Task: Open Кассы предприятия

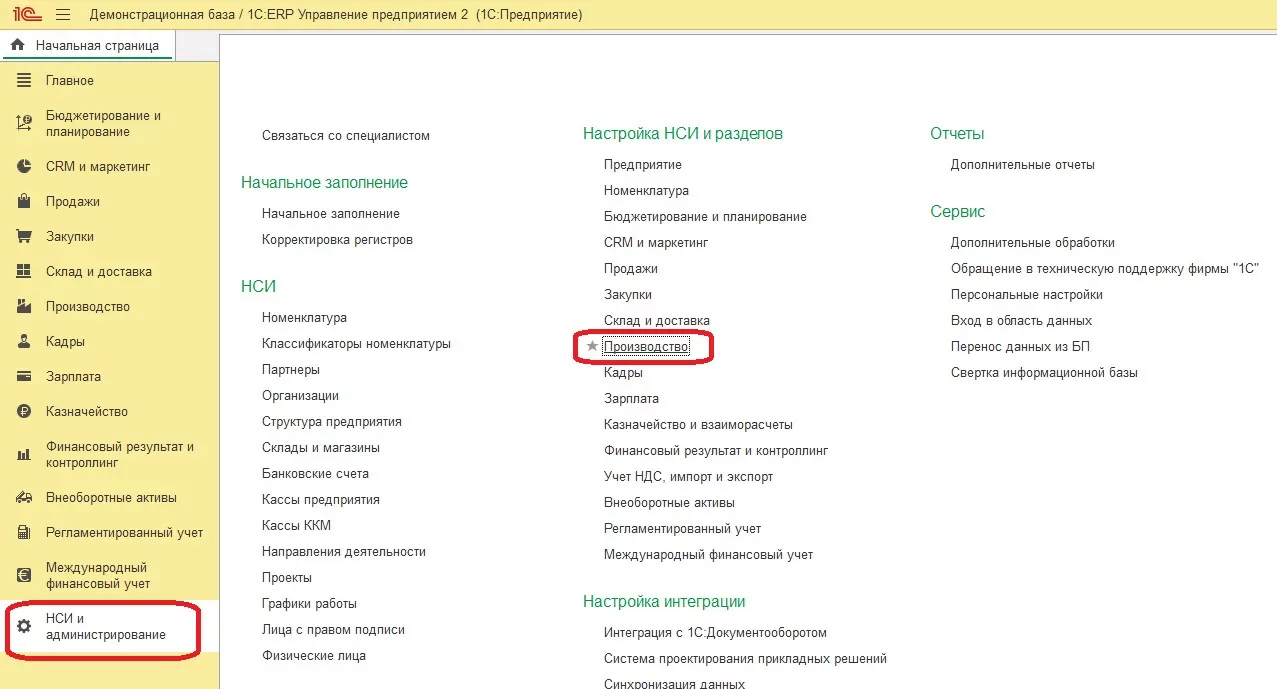Action: click(x=321, y=499)
